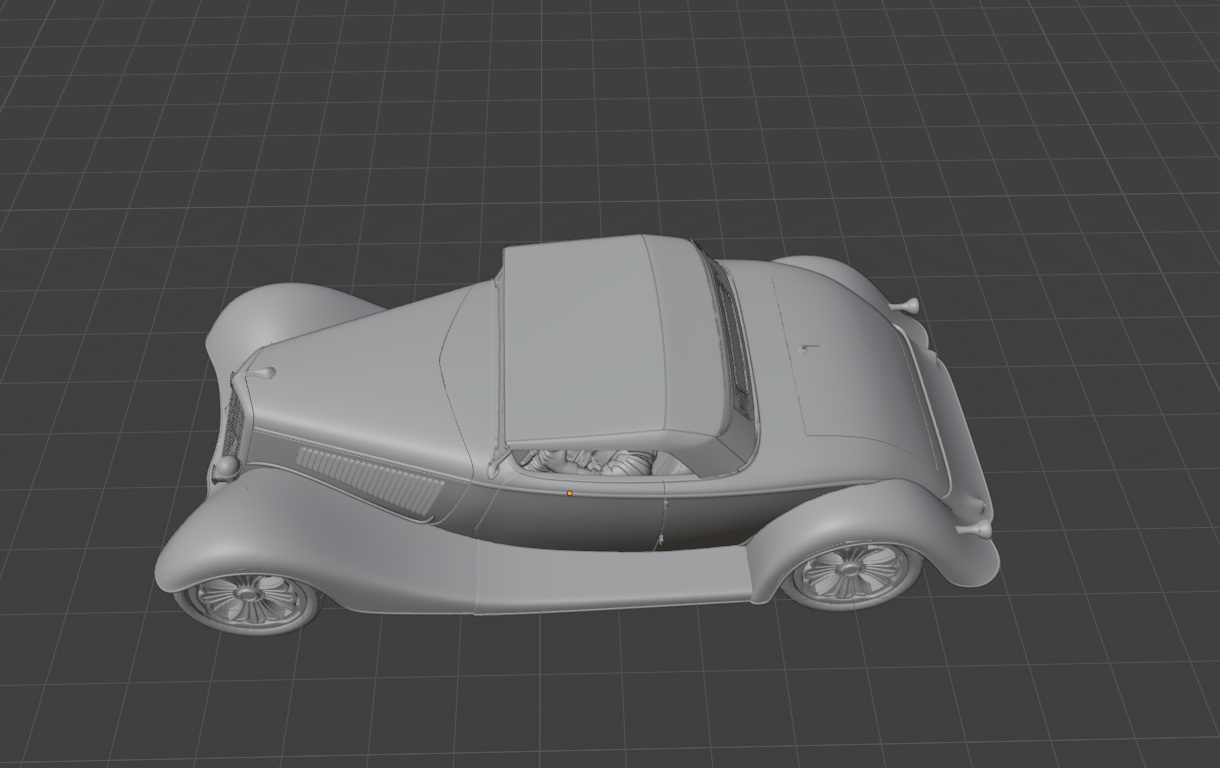This screenshot has width=1220, height=768.
Task: Click the front radiator grille
Action: pyautogui.click(x=233, y=424)
